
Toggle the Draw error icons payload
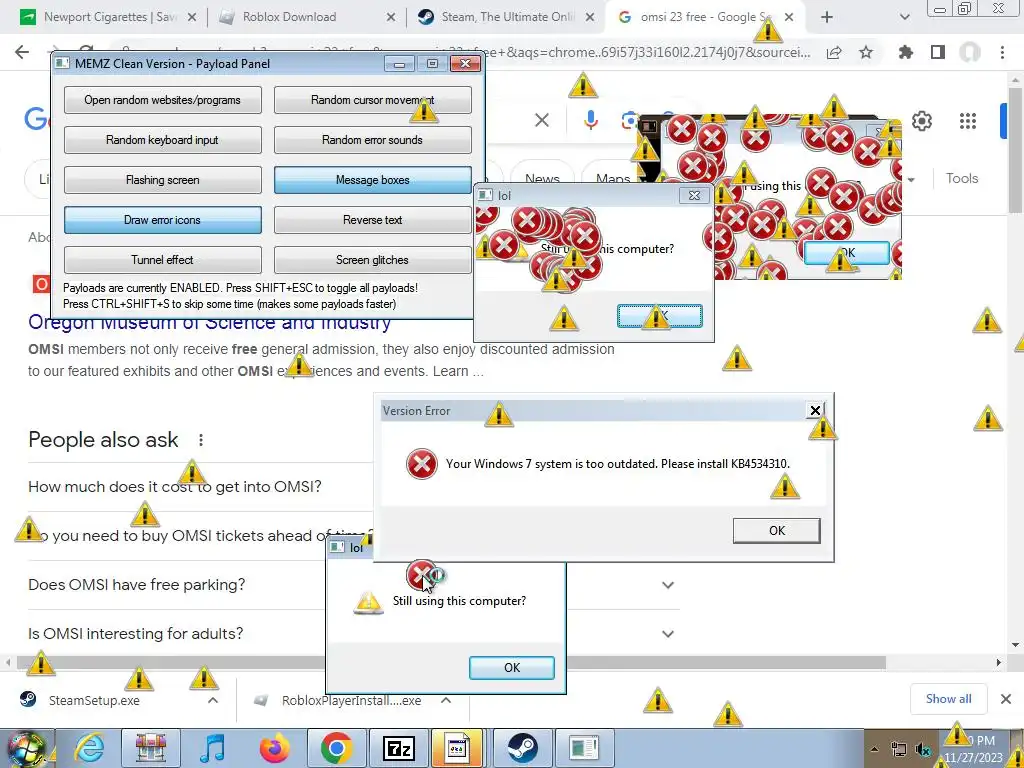pyautogui.click(x=163, y=219)
